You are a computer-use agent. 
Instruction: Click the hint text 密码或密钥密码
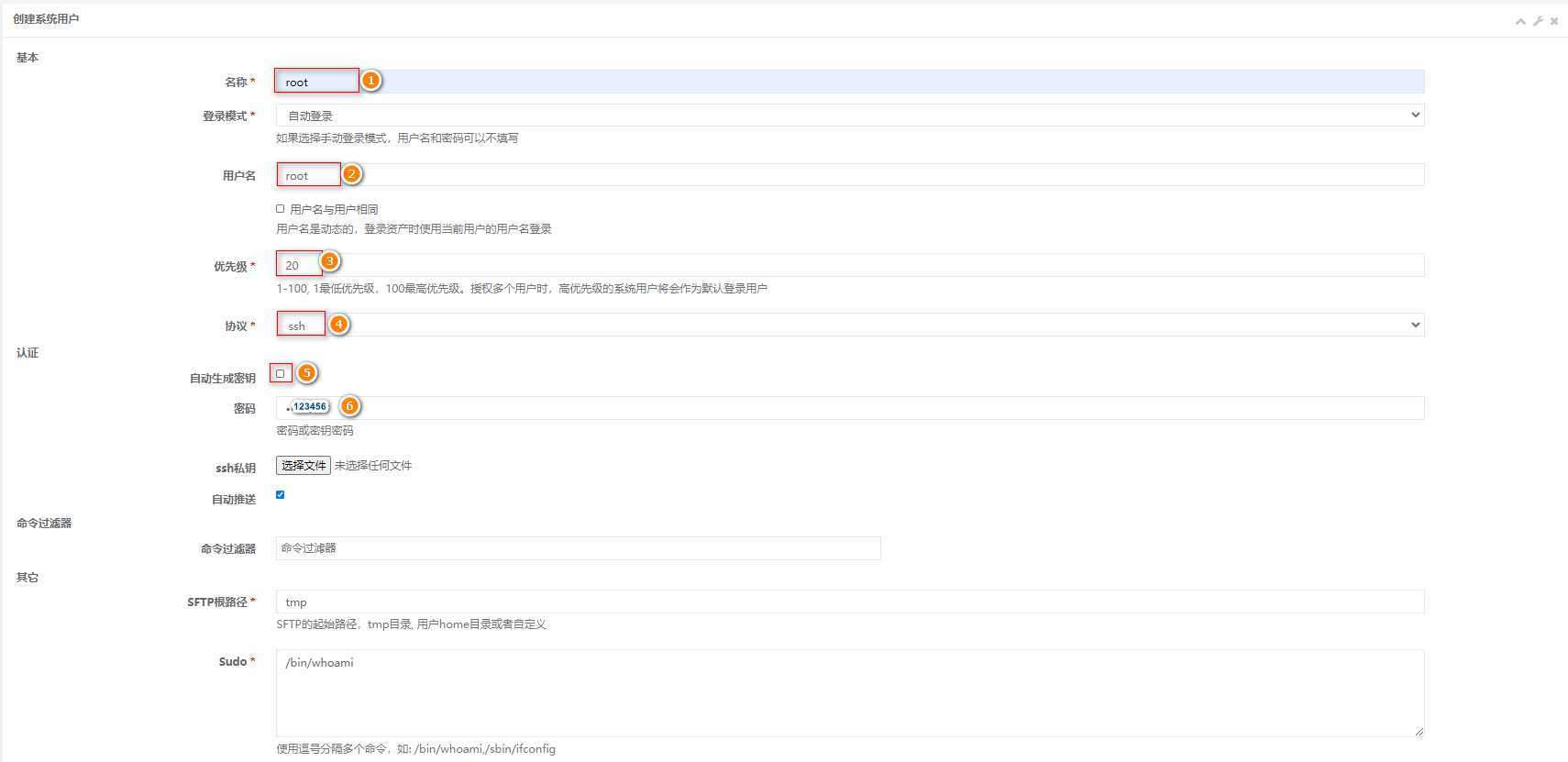click(315, 431)
